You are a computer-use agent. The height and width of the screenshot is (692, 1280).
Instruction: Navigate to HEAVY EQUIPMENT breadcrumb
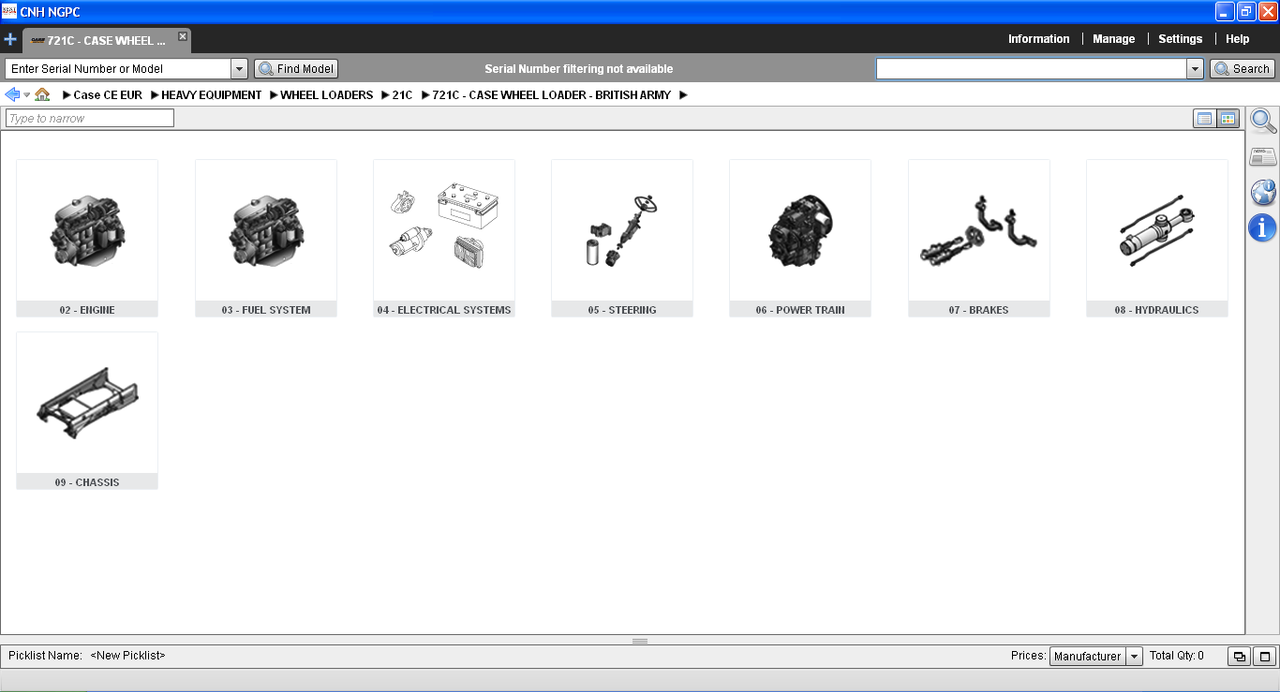click(x=211, y=95)
